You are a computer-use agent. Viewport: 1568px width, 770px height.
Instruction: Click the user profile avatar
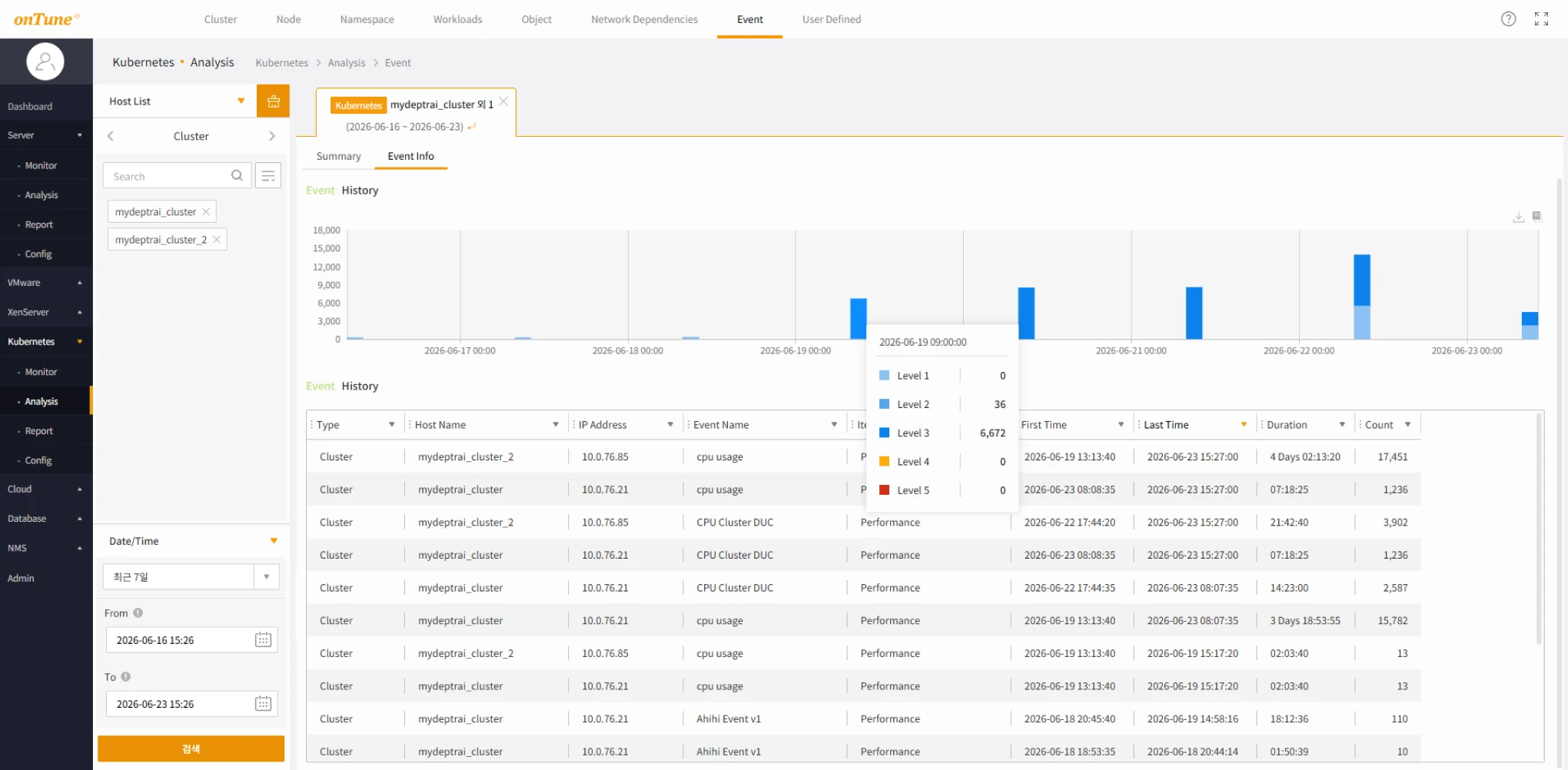tap(45, 61)
